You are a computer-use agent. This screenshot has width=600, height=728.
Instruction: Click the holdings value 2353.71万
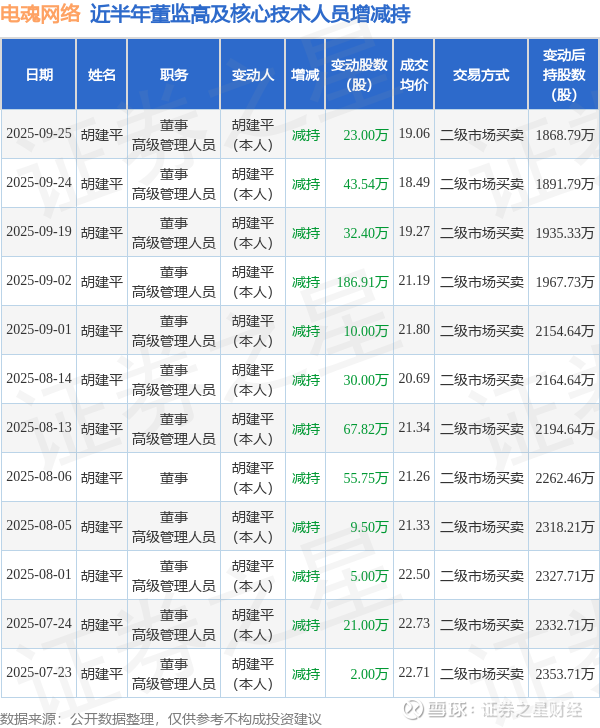click(x=564, y=674)
